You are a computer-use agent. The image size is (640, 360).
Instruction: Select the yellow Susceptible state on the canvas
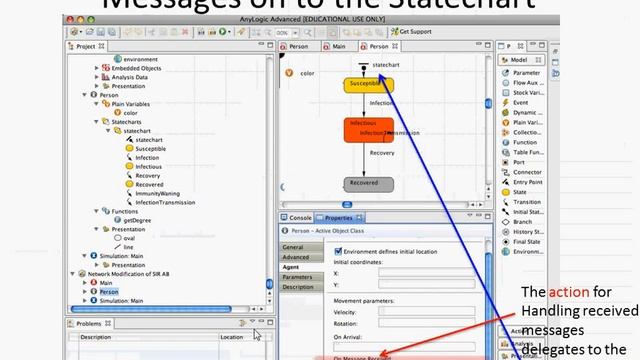point(369,85)
